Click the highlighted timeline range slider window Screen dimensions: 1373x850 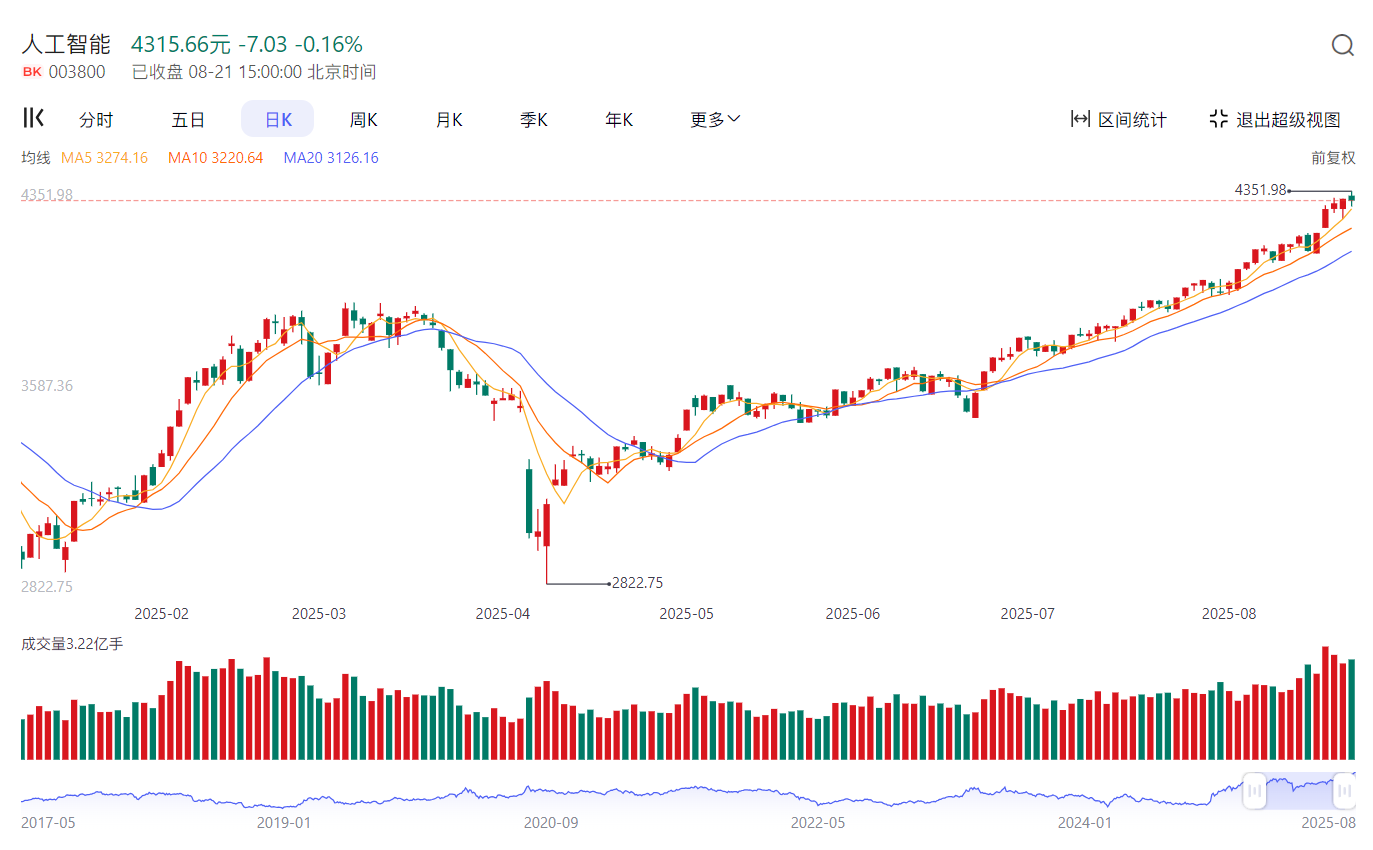coord(1300,790)
